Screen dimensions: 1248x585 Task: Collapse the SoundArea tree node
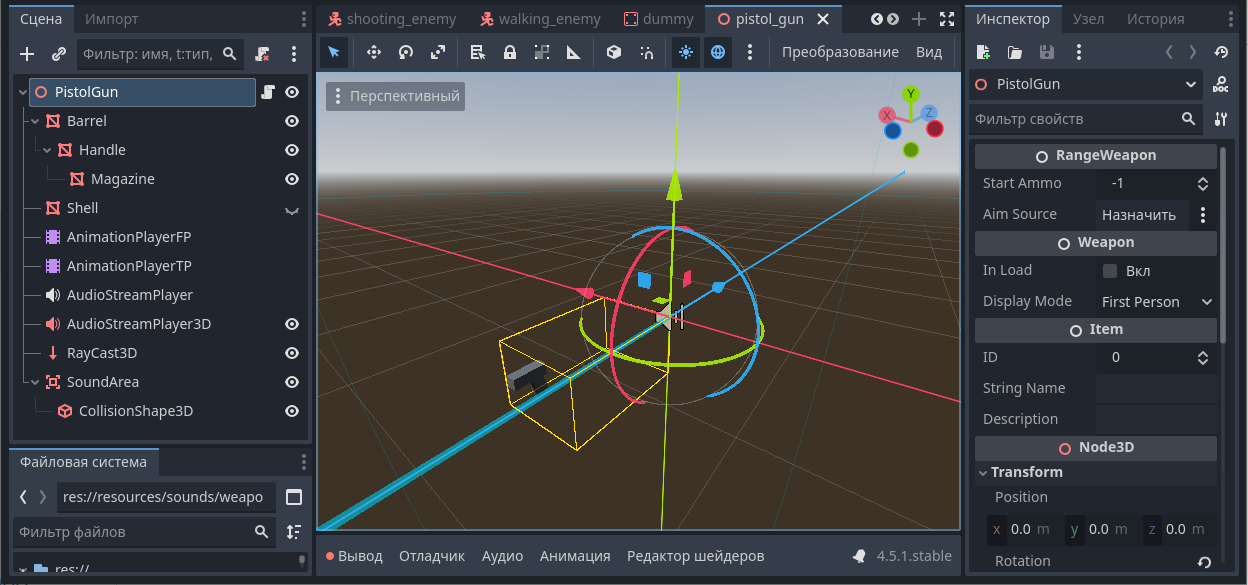pyautogui.click(x=35, y=382)
